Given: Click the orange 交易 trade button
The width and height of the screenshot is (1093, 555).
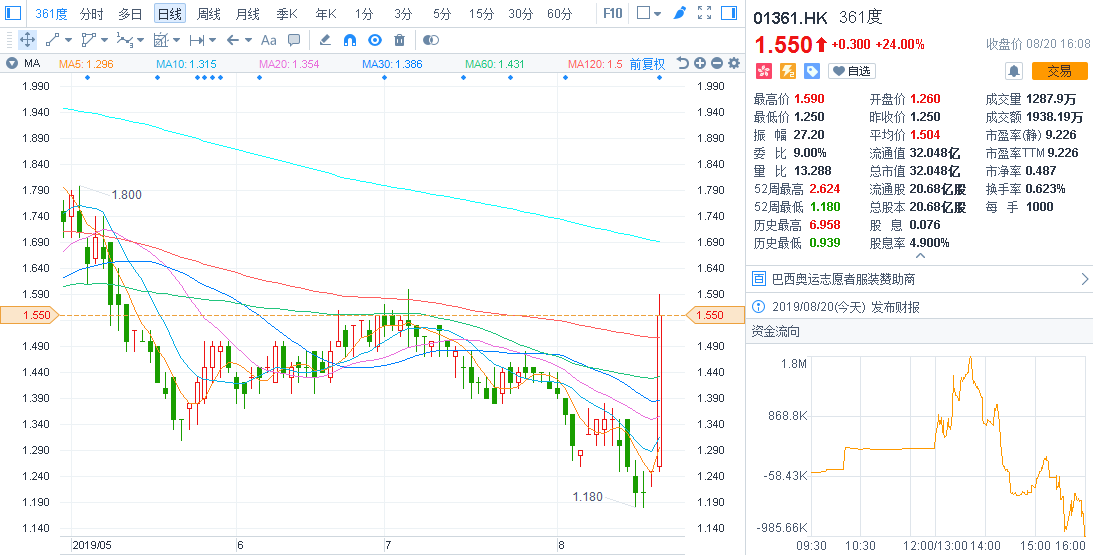Looking at the screenshot, I should (1060, 71).
